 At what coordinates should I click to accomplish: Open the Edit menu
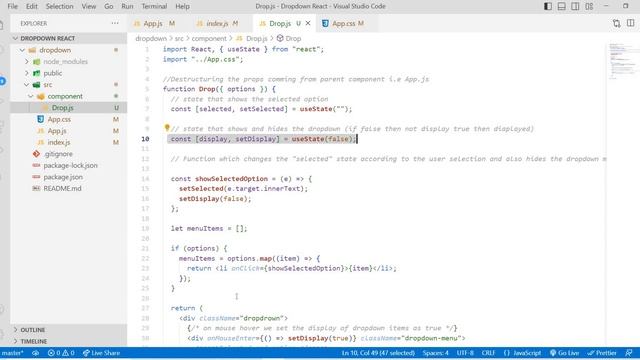point(31,6)
